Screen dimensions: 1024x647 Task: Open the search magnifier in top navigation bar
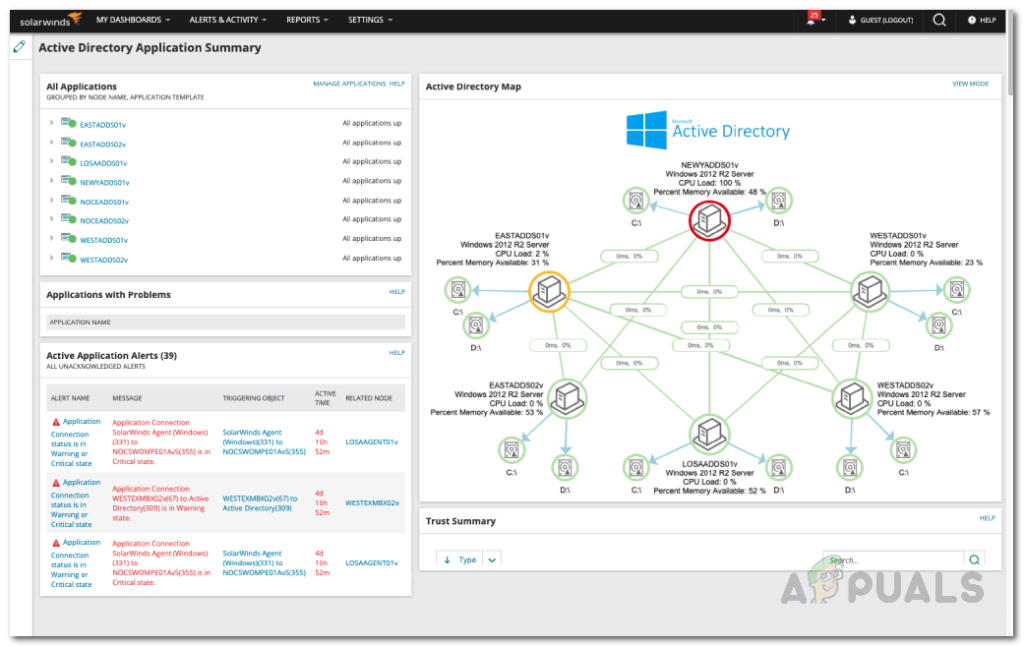[939, 19]
